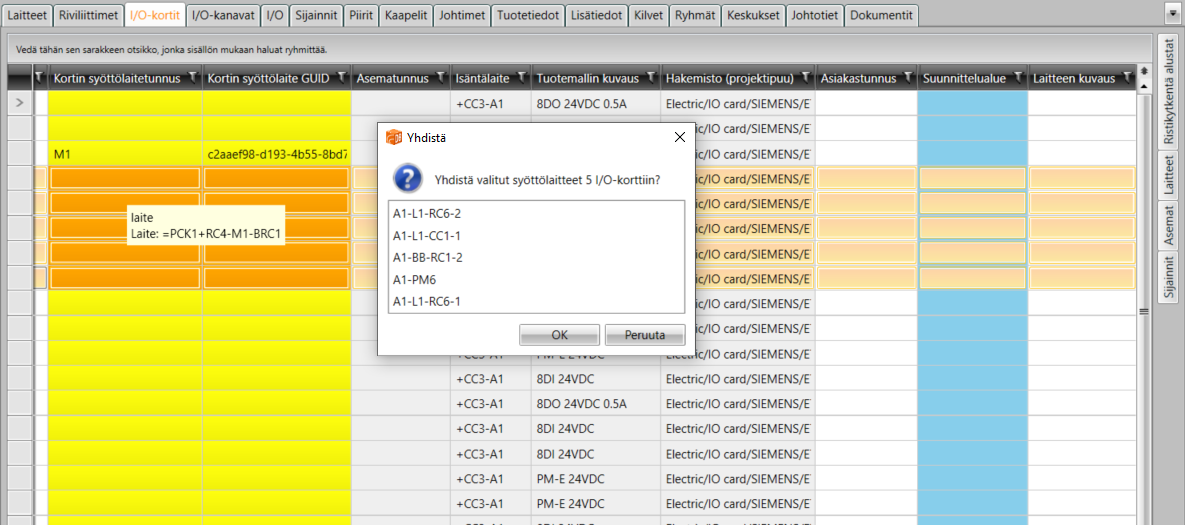Click filter icon on Kortin syöttölaite GUID column

(342, 78)
